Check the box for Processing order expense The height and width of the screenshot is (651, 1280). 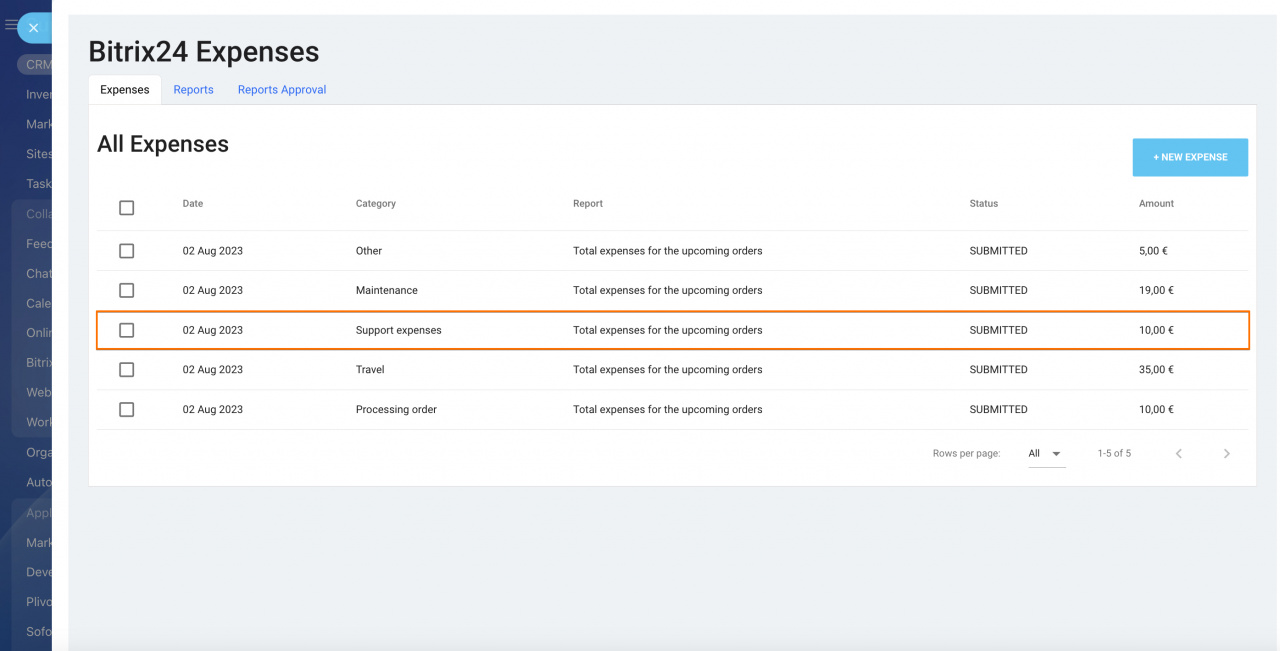click(x=126, y=409)
